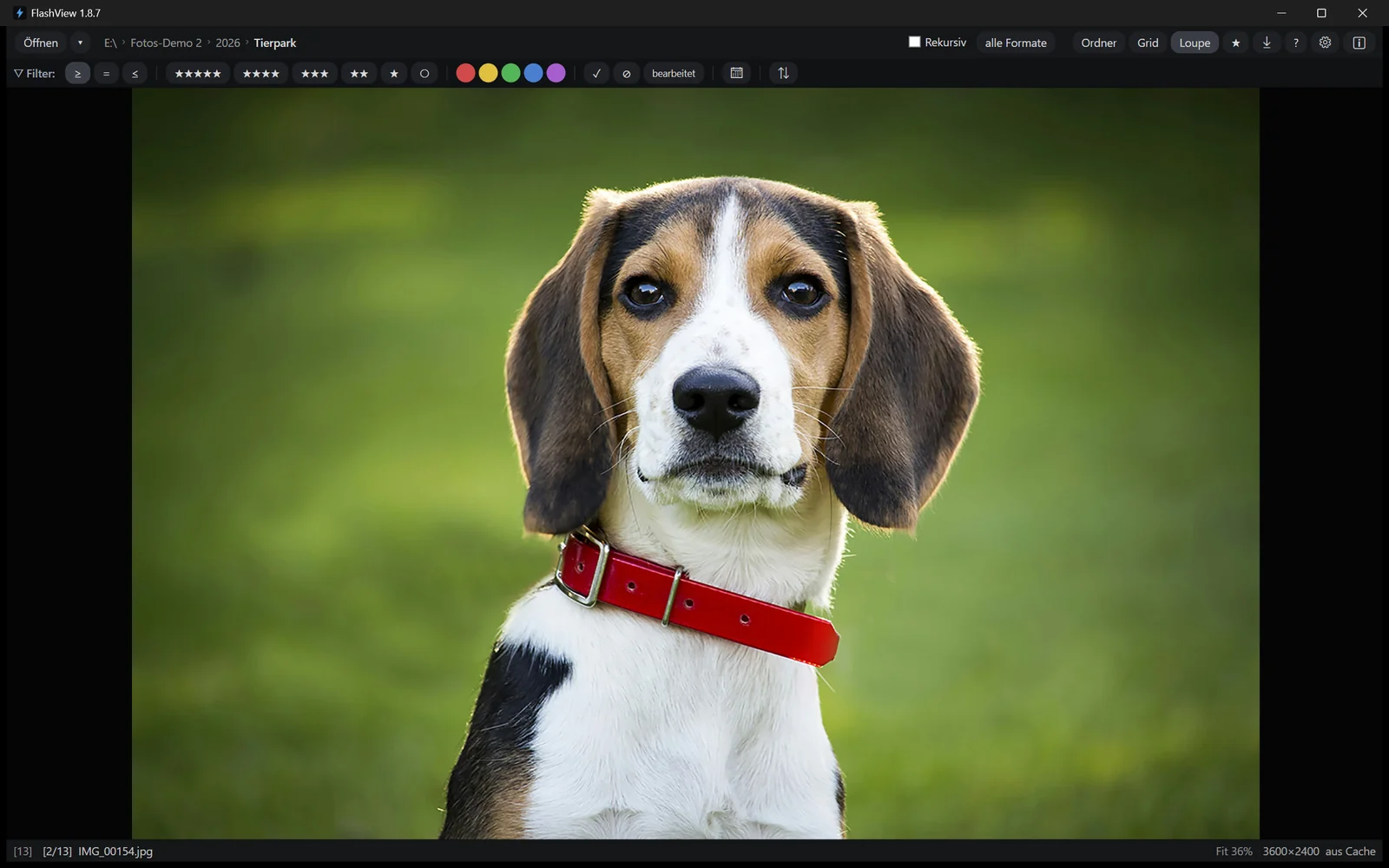The width and height of the screenshot is (1389, 868).
Task: Filter by five stars rating
Action: pos(198,74)
